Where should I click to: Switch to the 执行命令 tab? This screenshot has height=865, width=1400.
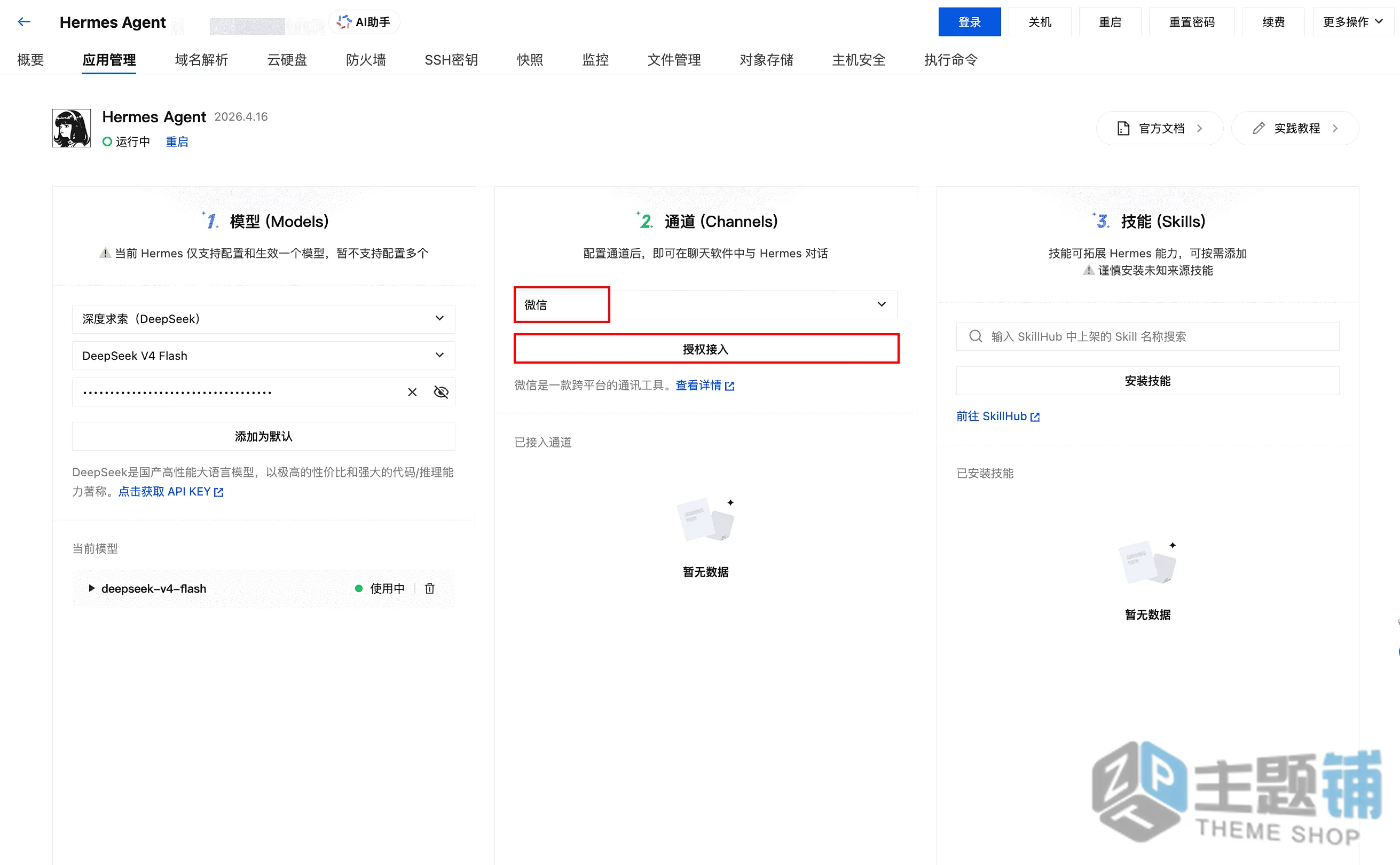click(951, 59)
